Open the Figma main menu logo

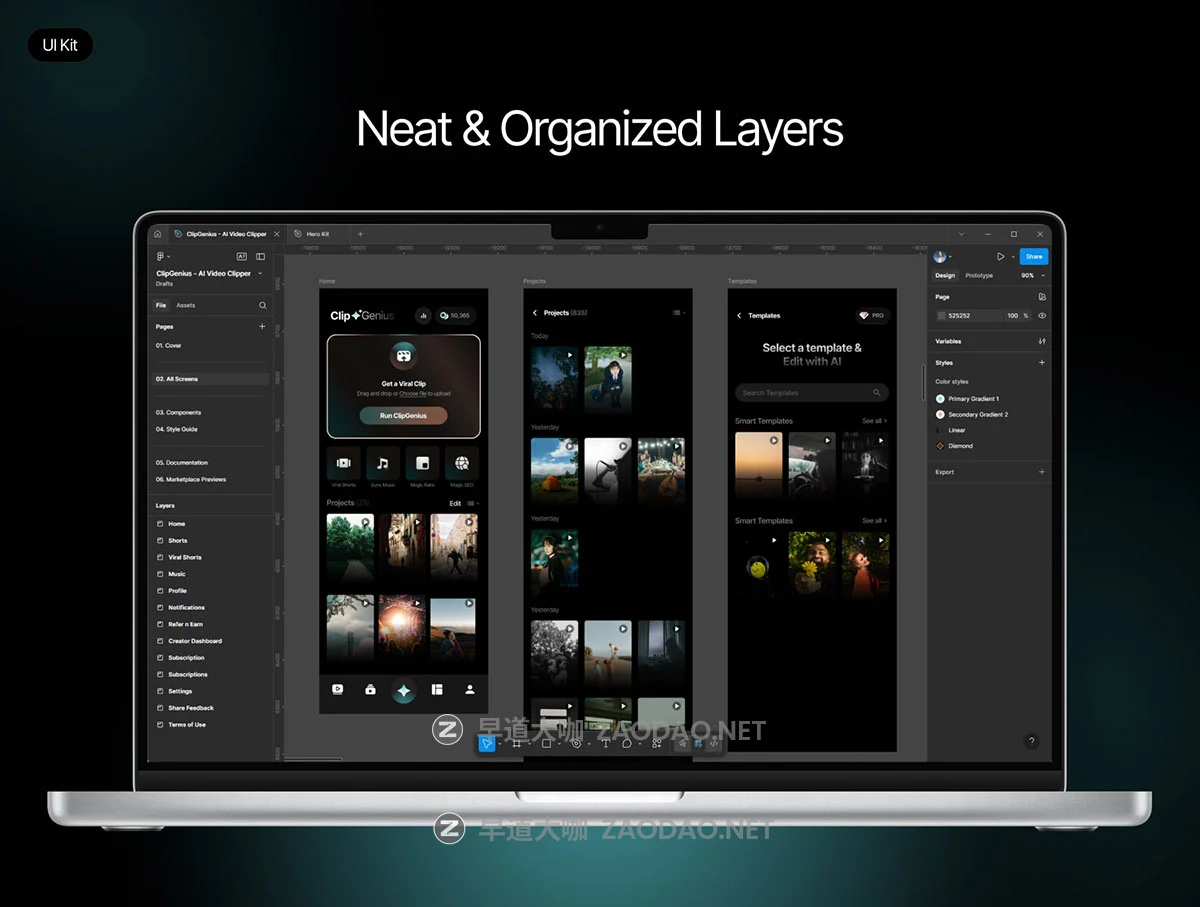click(160, 257)
